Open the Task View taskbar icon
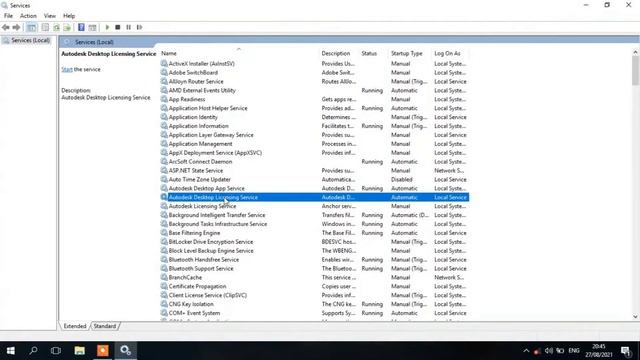The height and width of the screenshot is (360, 640). (56, 351)
